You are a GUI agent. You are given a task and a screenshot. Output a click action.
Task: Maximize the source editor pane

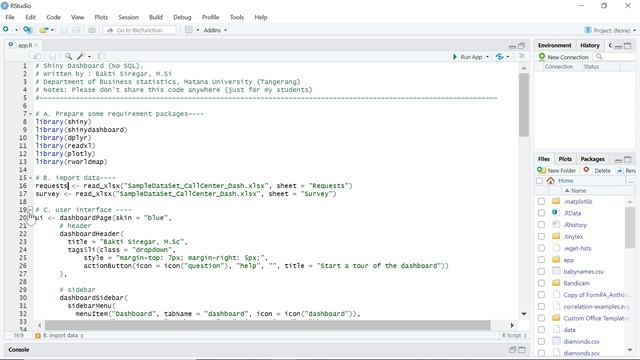pos(521,46)
